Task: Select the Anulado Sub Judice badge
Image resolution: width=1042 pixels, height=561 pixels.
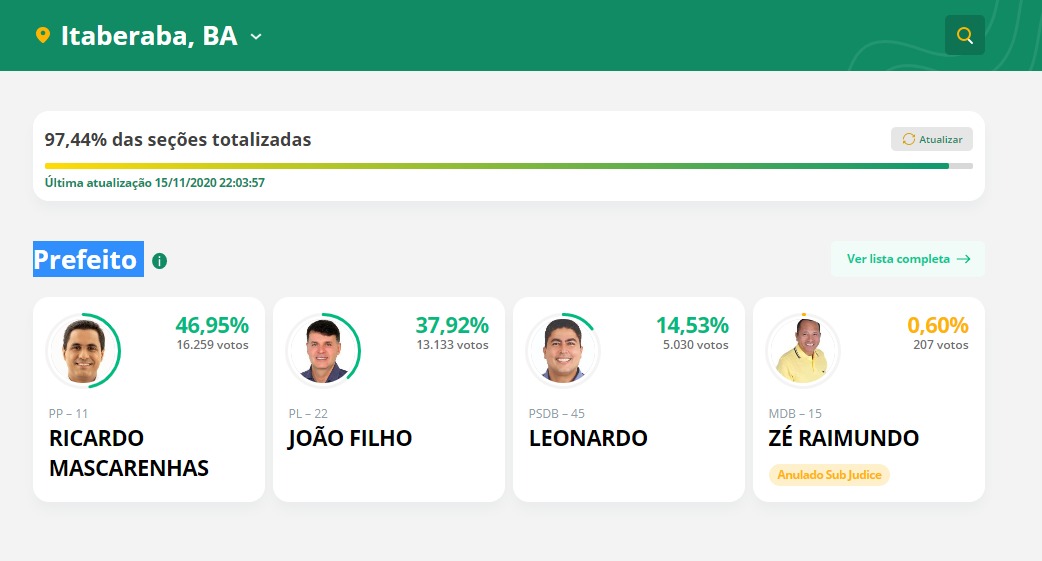Action: click(829, 475)
